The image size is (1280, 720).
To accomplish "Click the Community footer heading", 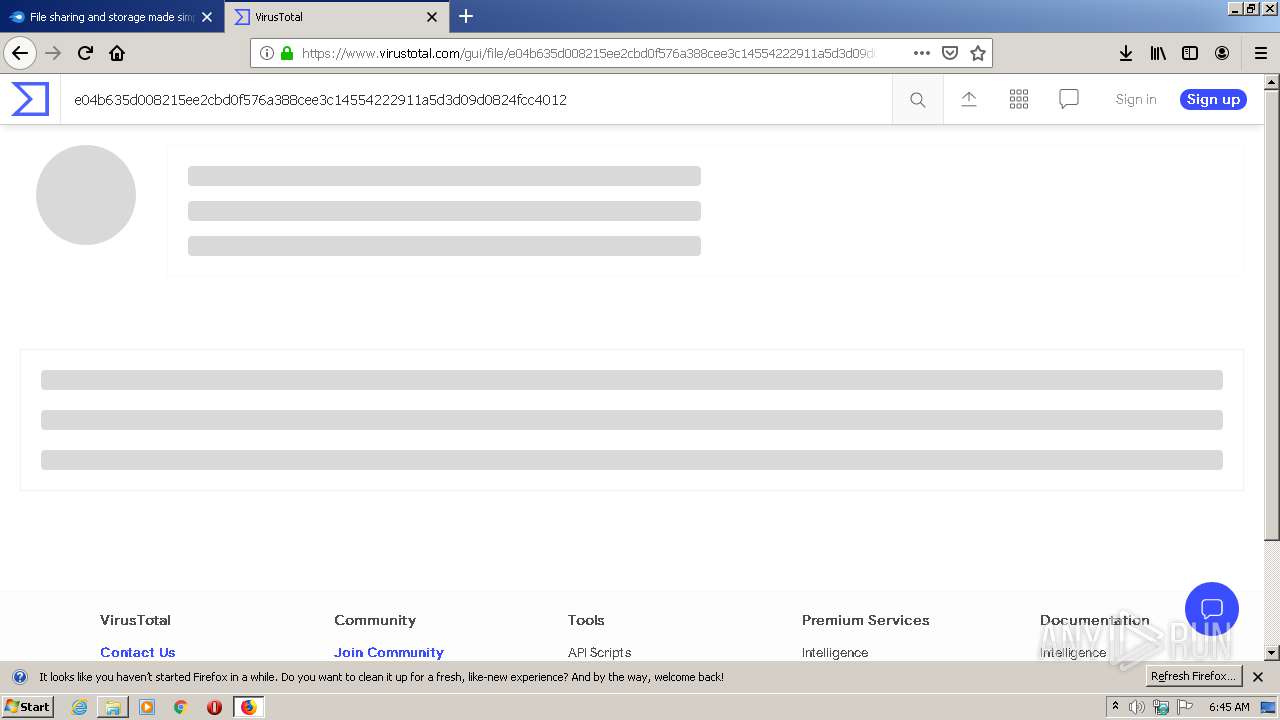I will pos(375,620).
